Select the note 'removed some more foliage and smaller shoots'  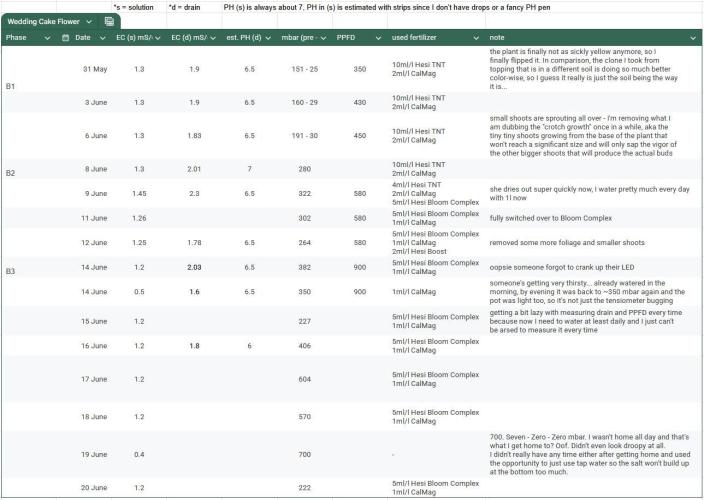(567, 243)
